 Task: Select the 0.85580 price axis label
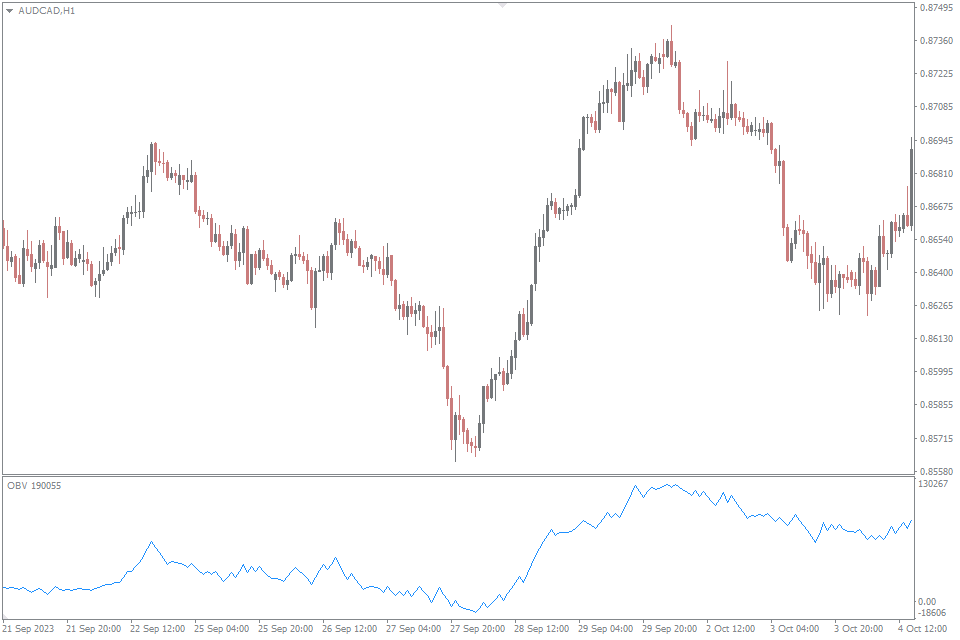coord(935,471)
